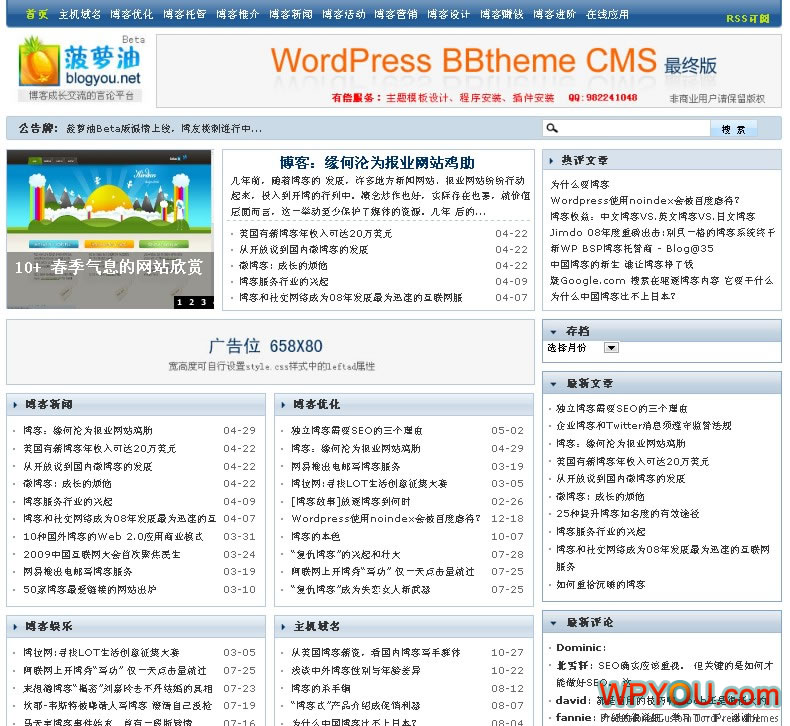The height and width of the screenshot is (726, 790).
Task: Click the arrow icon beside 热评文章 header
Action: (x=551, y=161)
